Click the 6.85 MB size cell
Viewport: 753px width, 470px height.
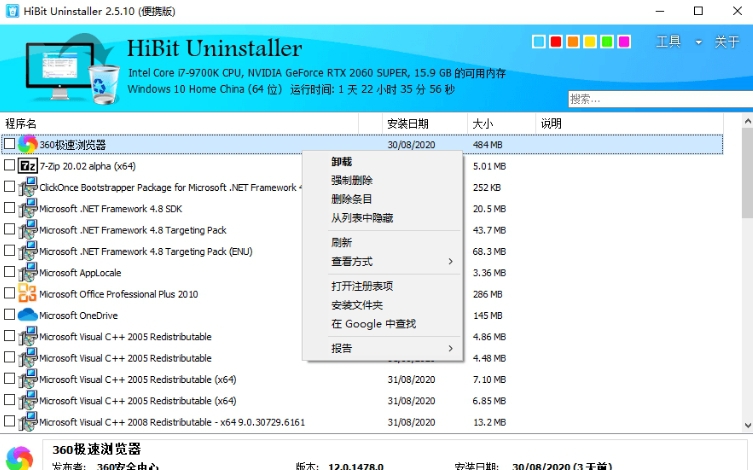click(489, 401)
